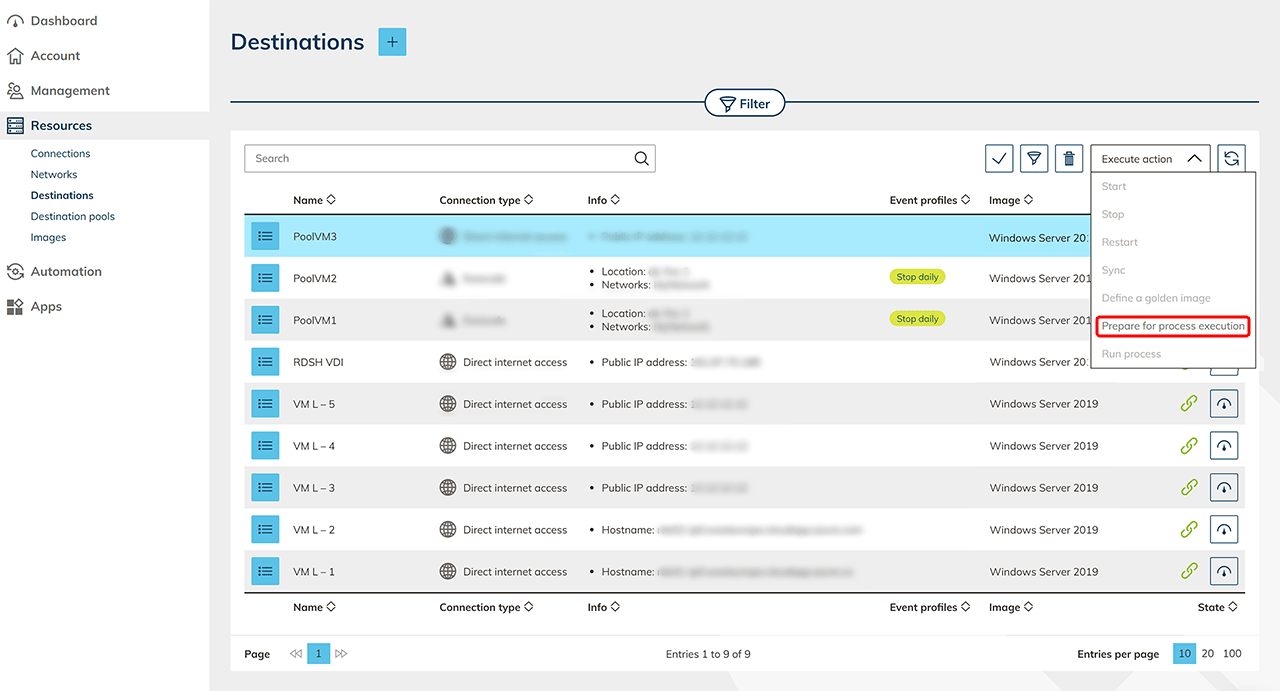The width and height of the screenshot is (1280, 691).
Task: Click the Stop daily badge for PoolVM1
Action: [917, 319]
